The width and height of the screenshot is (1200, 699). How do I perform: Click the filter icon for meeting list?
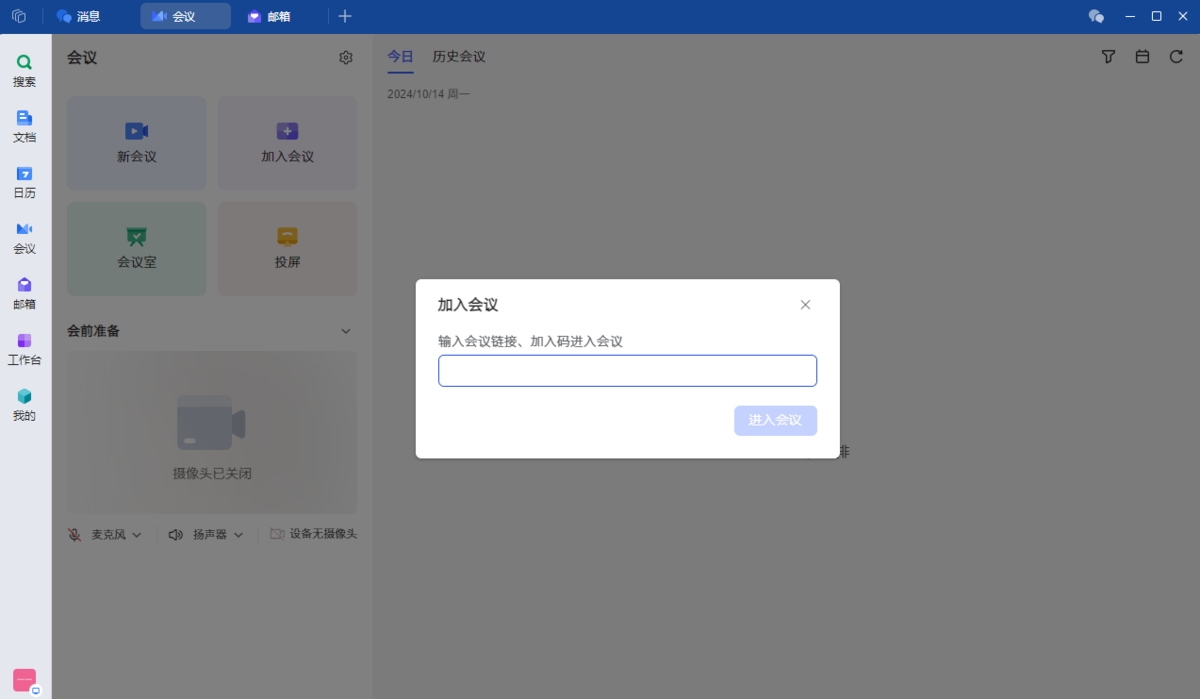[1108, 57]
